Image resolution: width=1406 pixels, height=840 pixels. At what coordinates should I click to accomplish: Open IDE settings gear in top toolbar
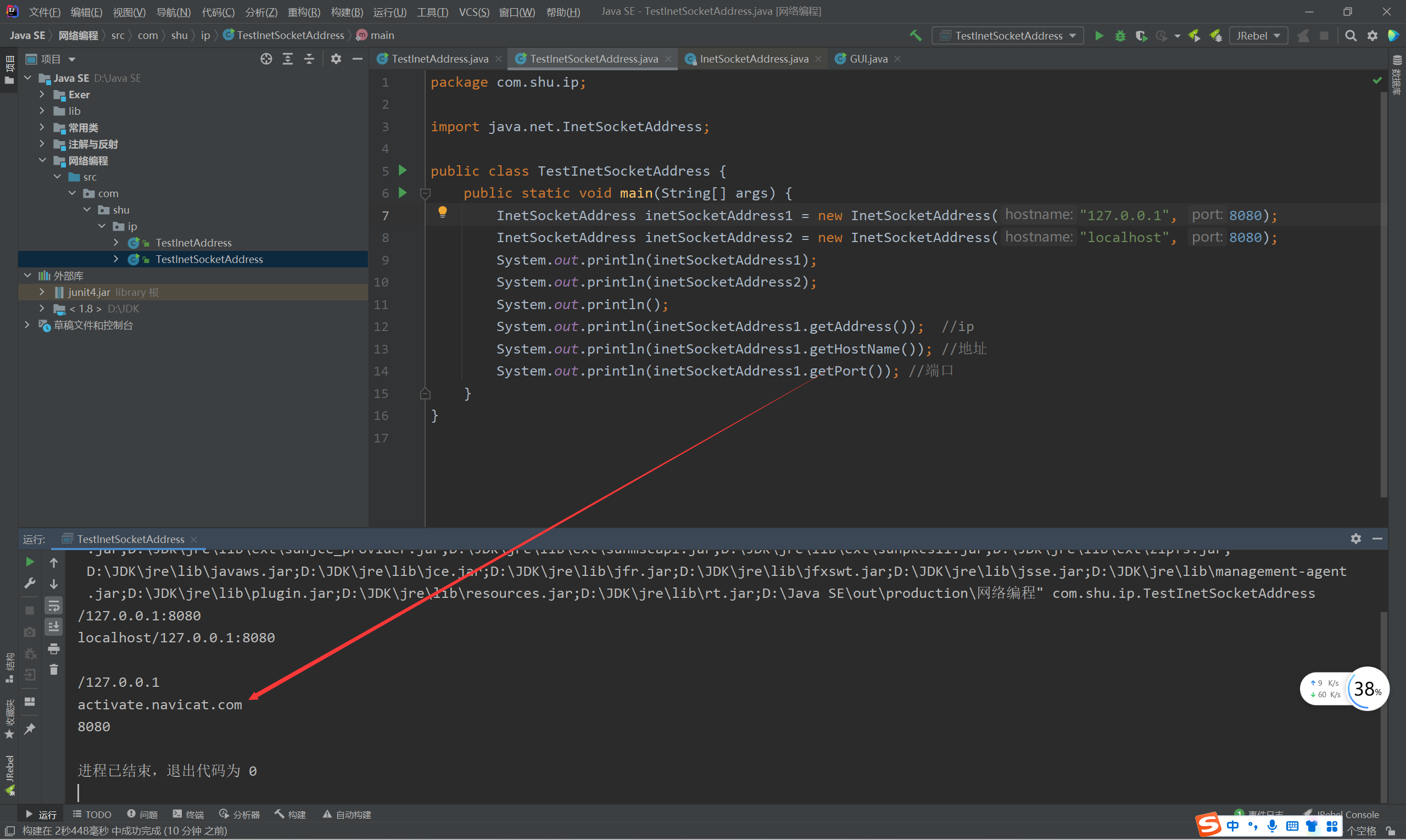(1372, 36)
